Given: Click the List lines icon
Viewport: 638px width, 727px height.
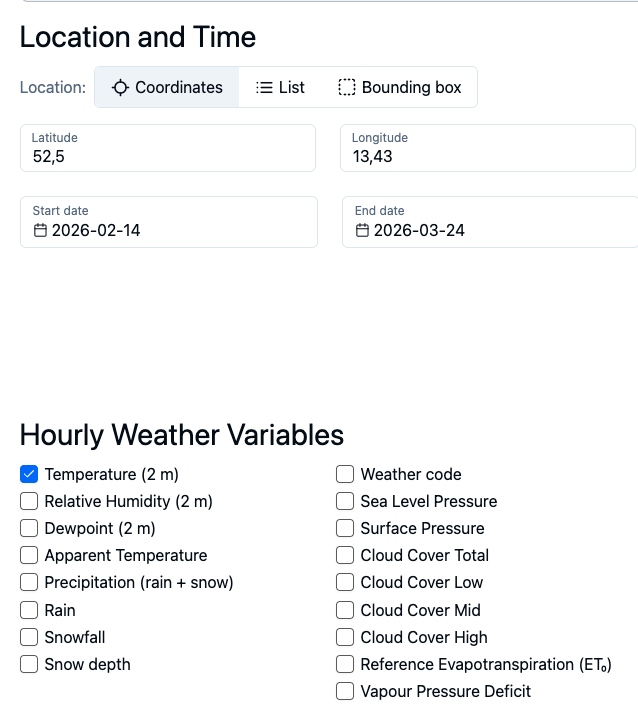Looking at the screenshot, I should click(264, 87).
